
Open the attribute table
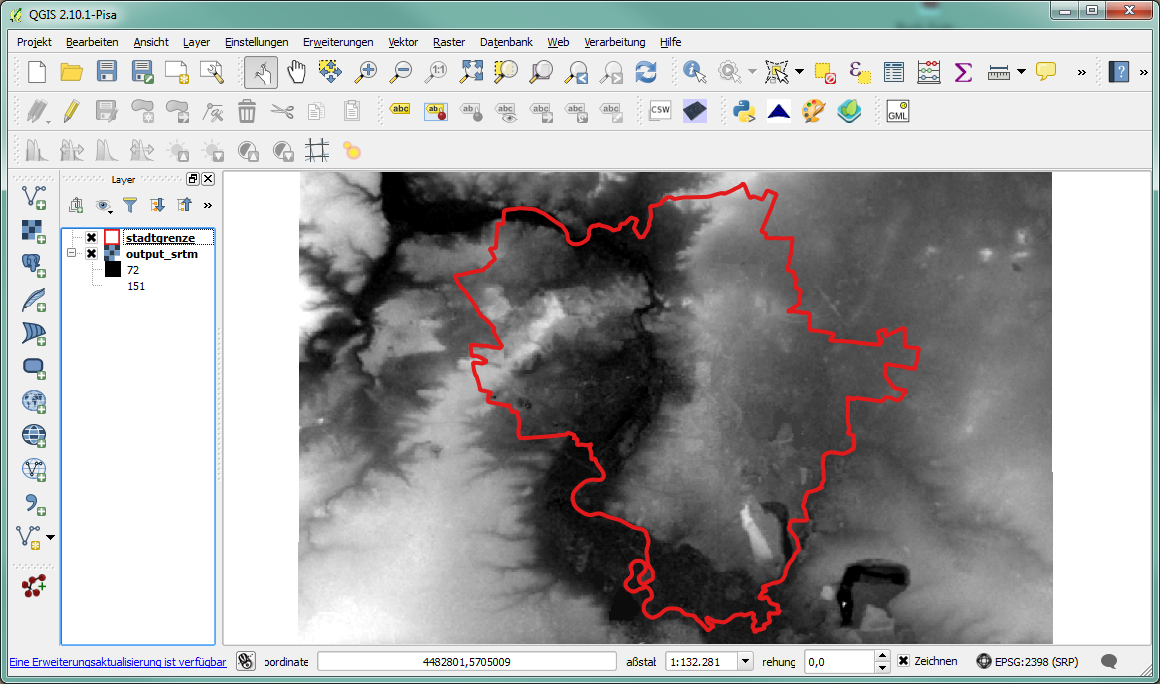[x=893, y=72]
